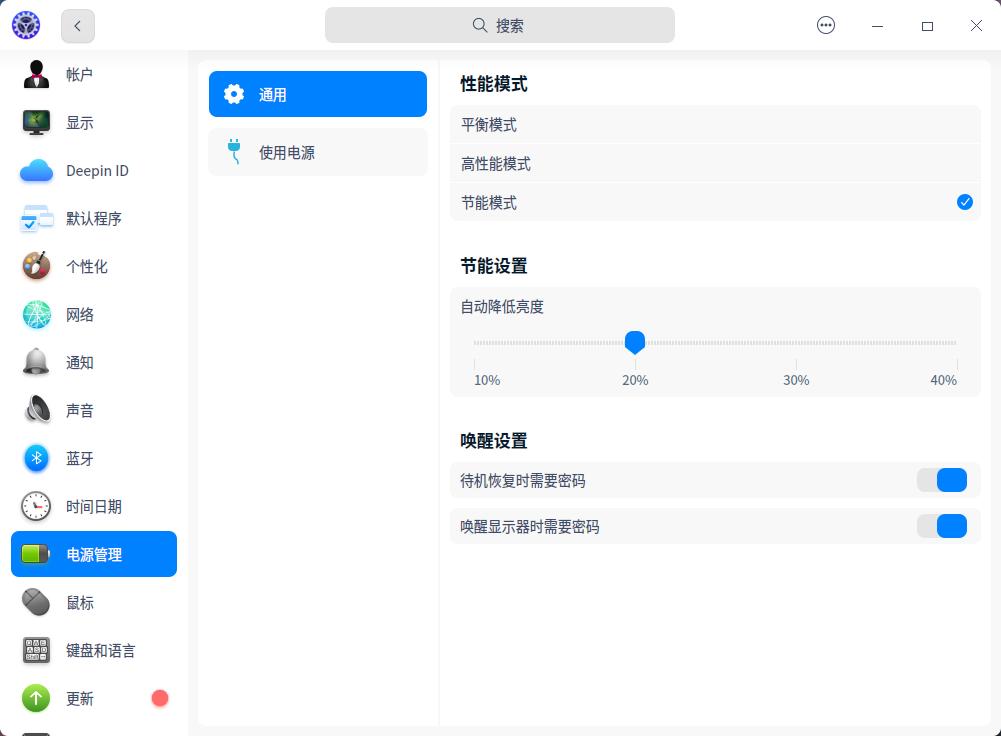Screen dimensions: 1001x736
Task: Click the 搜索 search field
Action: coord(498,25)
